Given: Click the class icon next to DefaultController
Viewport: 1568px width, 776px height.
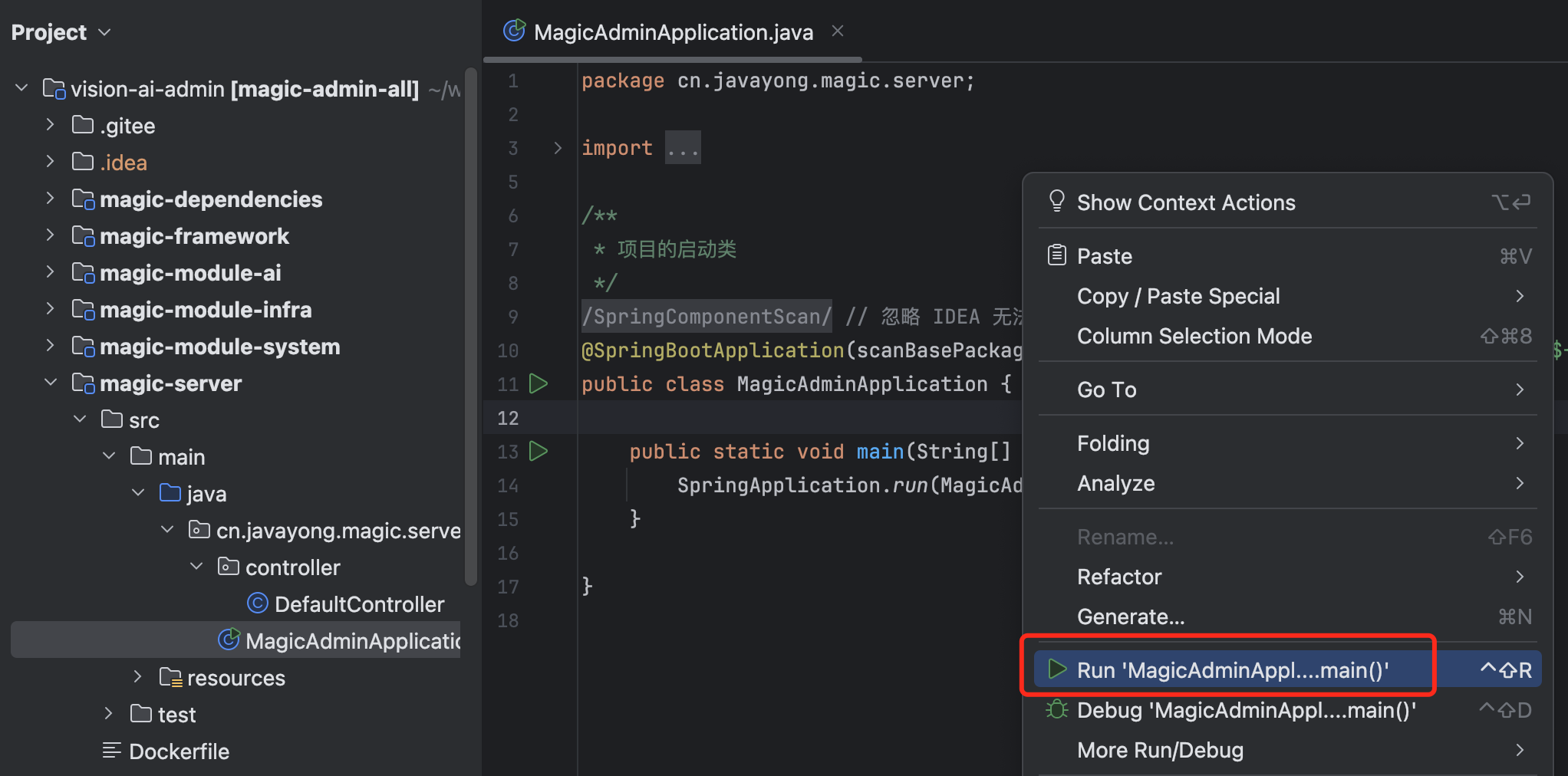Looking at the screenshot, I should (258, 603).
